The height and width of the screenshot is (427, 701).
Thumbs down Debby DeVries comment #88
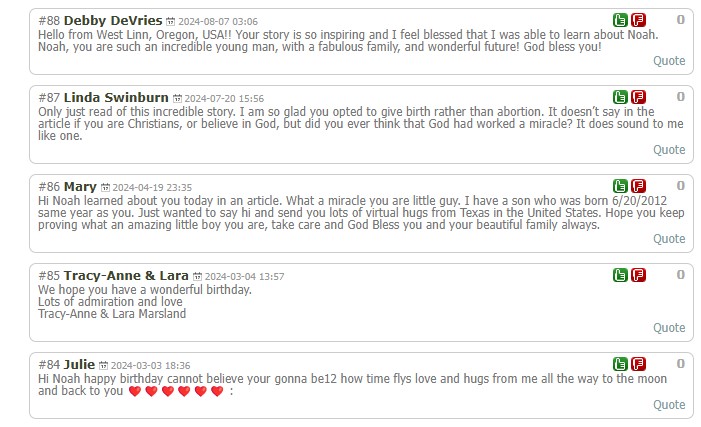click(638, 20)
